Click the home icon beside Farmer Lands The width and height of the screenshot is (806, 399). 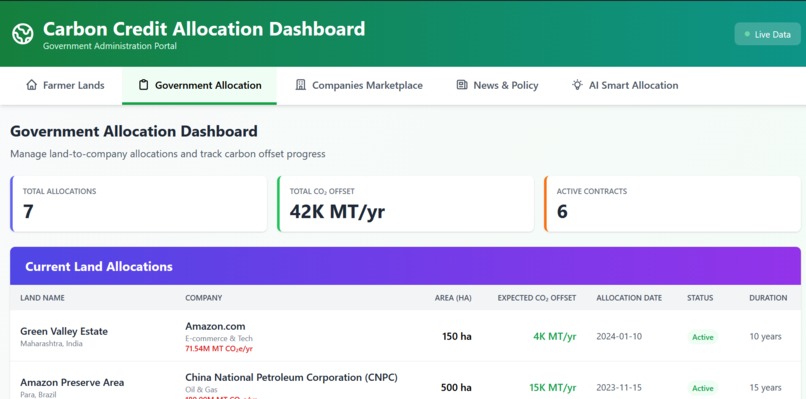click(32, 85)
